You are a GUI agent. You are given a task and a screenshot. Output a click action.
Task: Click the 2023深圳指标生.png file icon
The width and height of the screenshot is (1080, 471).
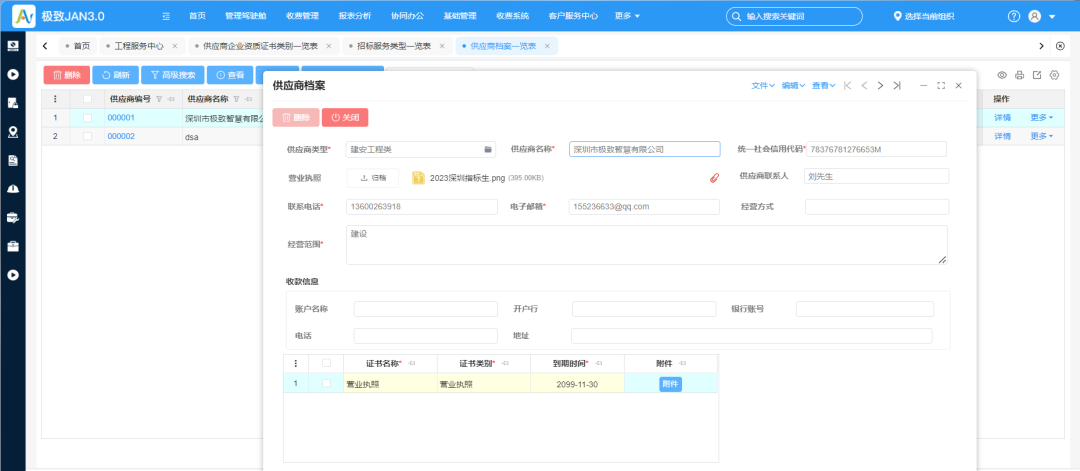tap(418, 178)
